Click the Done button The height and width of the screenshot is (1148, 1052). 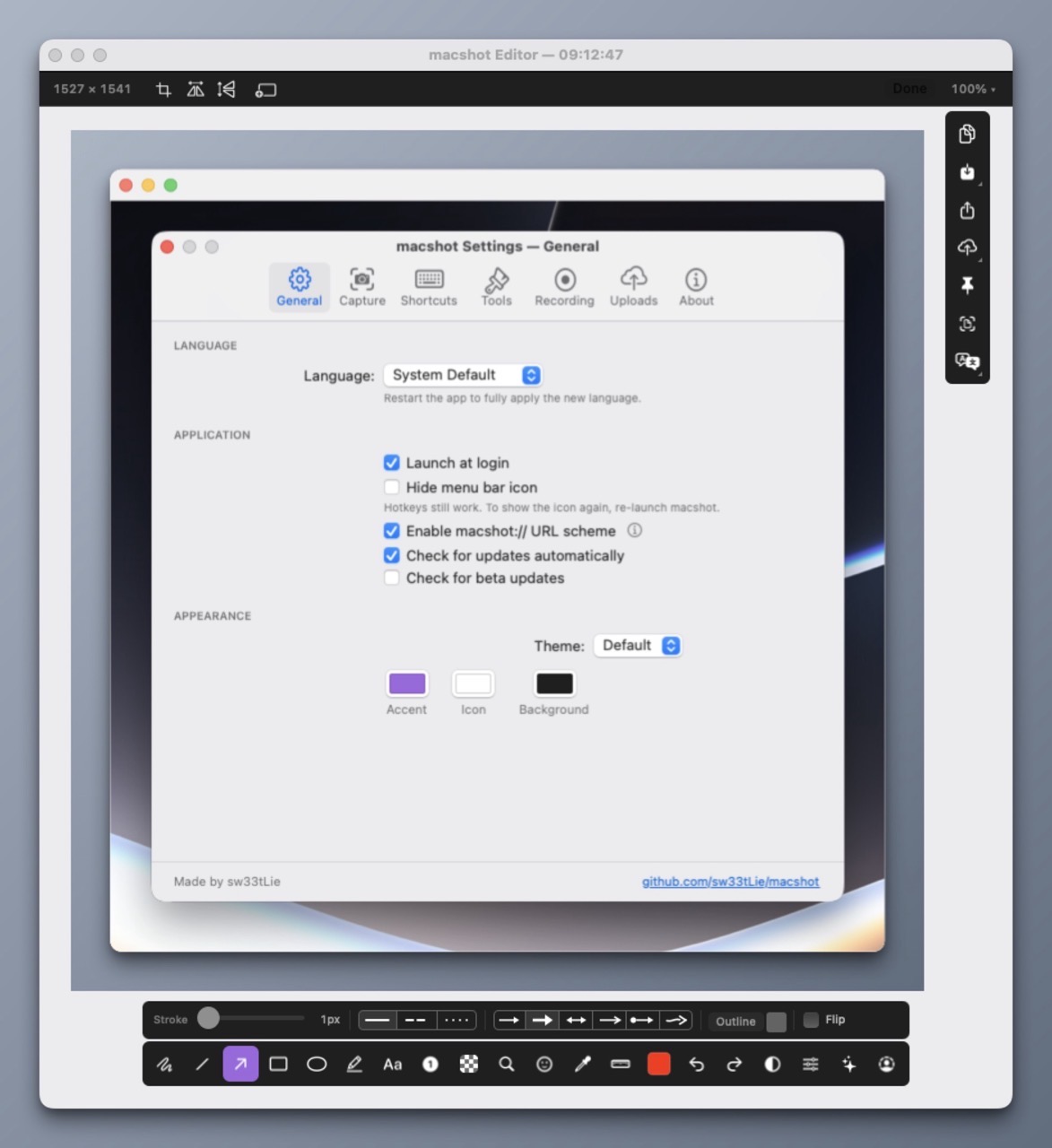click(909, 89)
